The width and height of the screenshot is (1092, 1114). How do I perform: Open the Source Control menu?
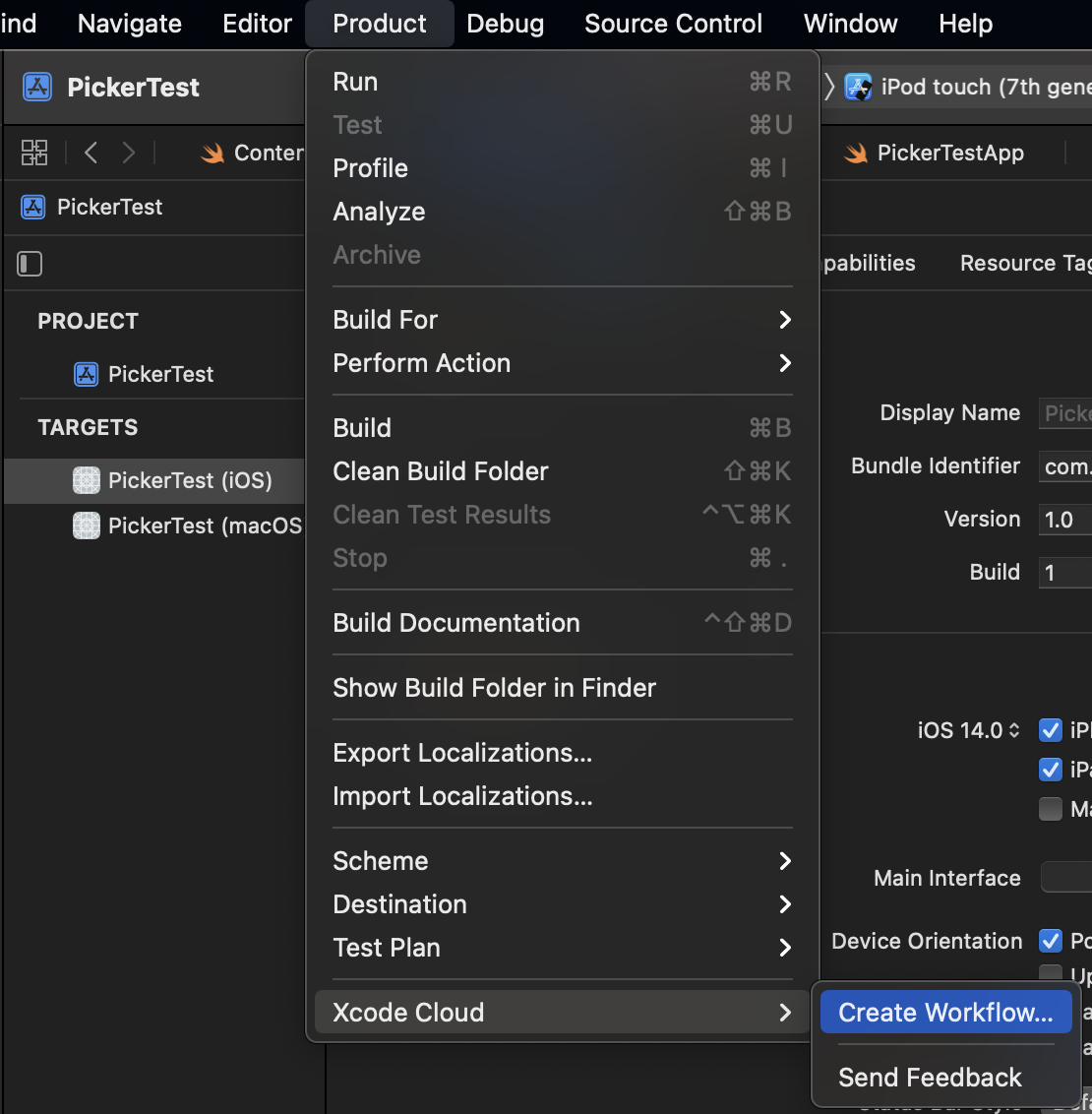tap(673, 24)
